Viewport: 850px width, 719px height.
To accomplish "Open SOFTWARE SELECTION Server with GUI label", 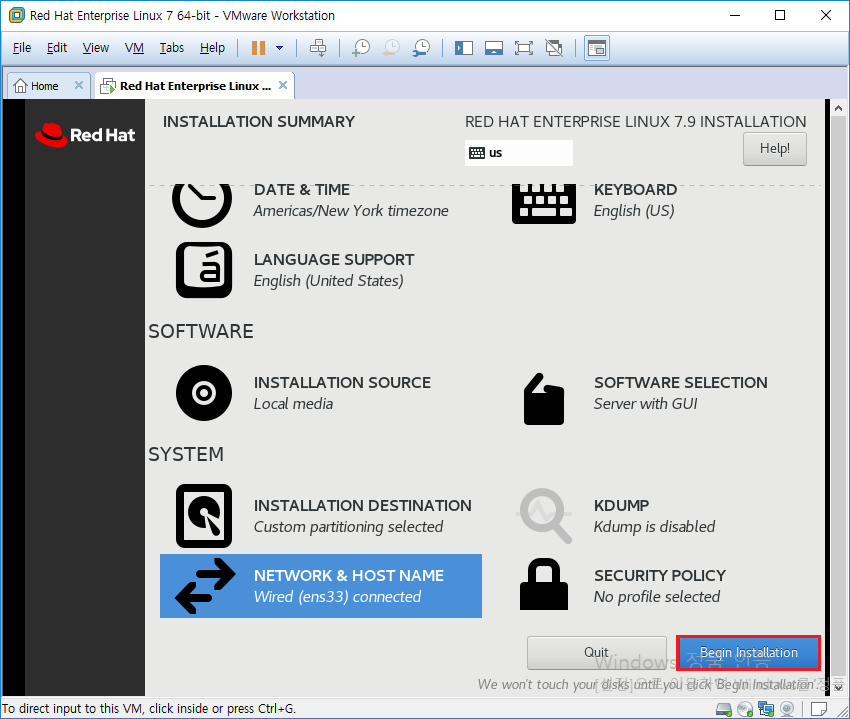I will coord(680,393).
